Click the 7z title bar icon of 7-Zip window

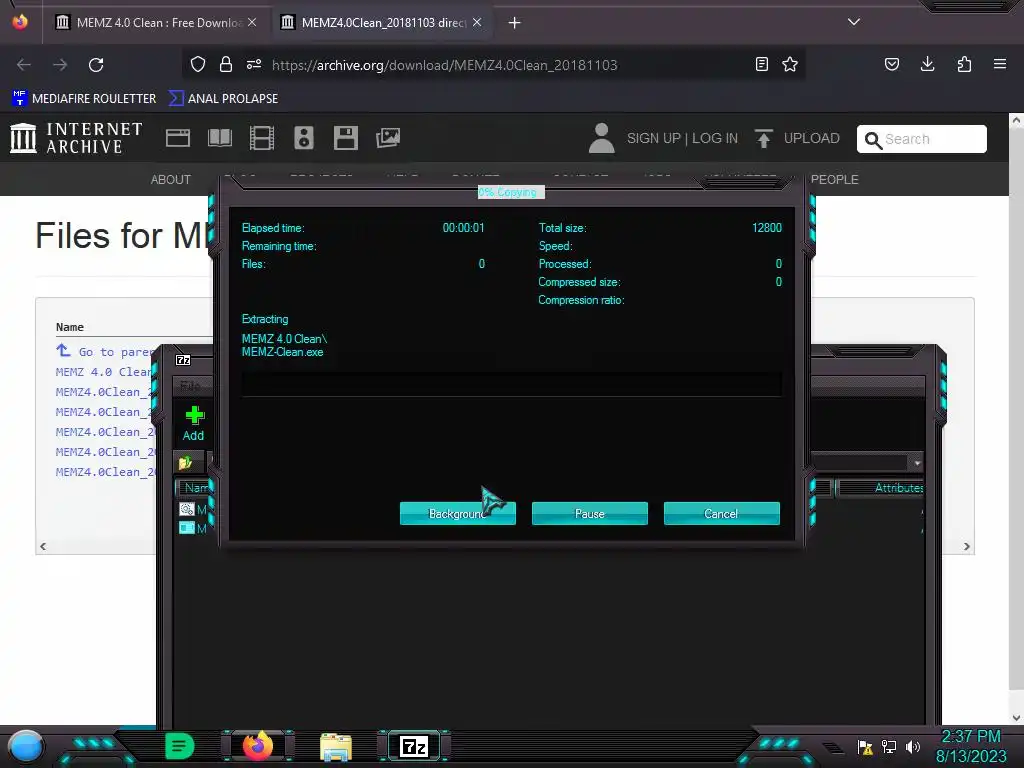184,360
